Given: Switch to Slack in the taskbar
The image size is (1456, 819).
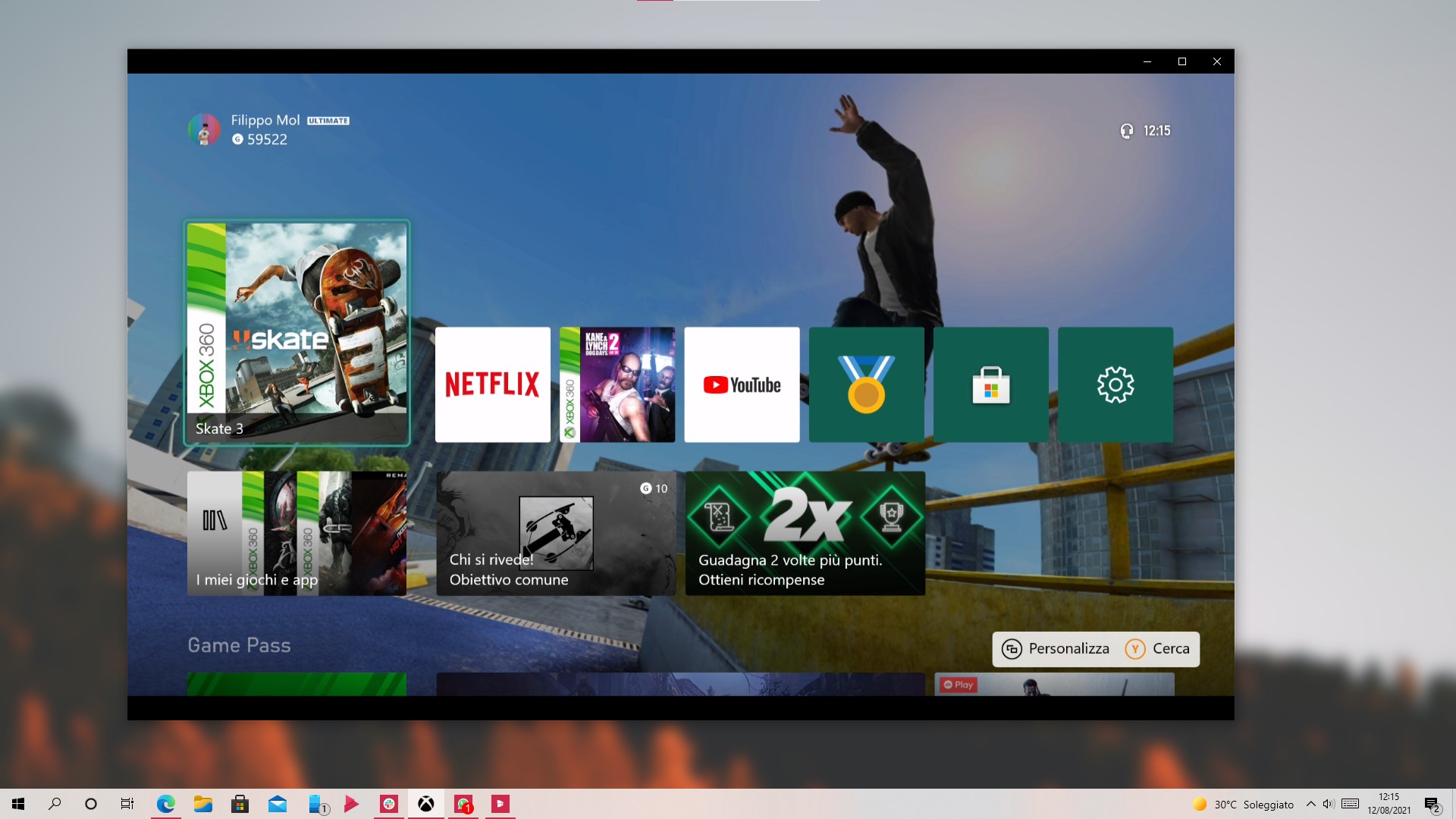Looking at the screenshot, I should tap(389, 804).
